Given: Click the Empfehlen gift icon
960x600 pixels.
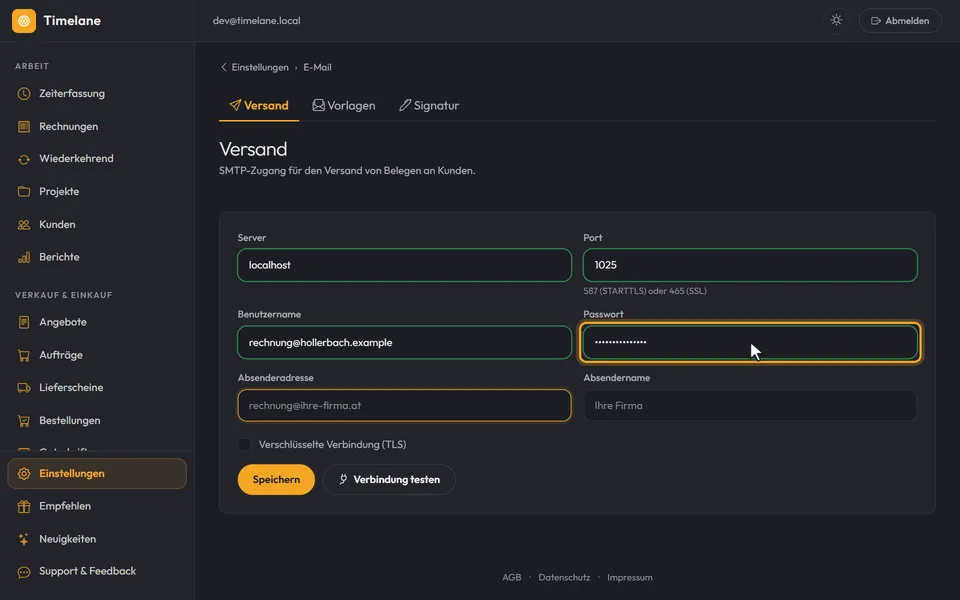Looking at the screenshot, I should [x=24, y=506].
